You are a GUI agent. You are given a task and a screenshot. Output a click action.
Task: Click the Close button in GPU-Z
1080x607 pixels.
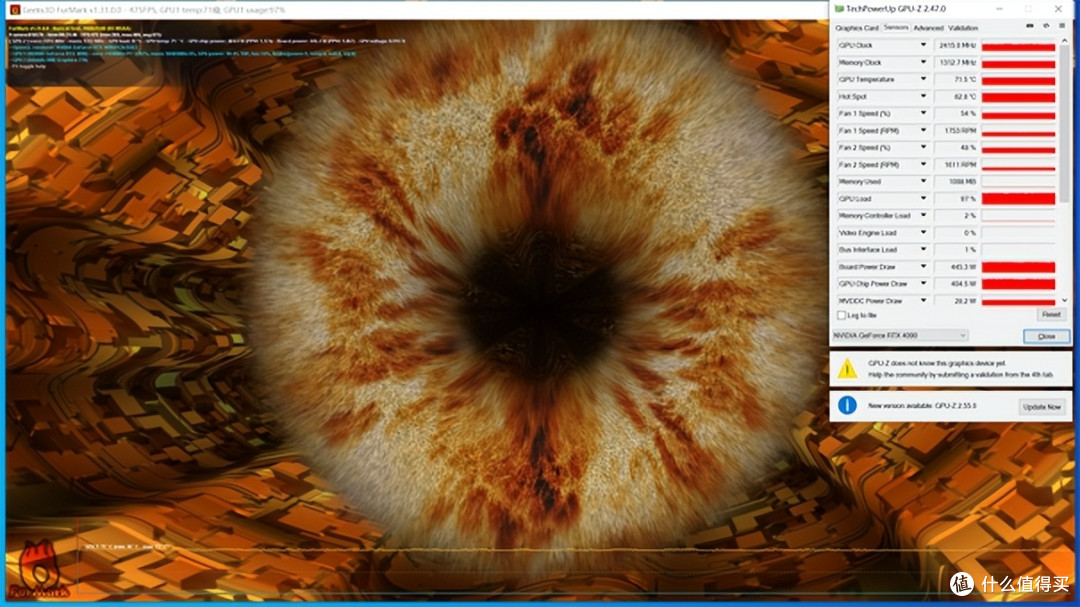(1046, 336)
